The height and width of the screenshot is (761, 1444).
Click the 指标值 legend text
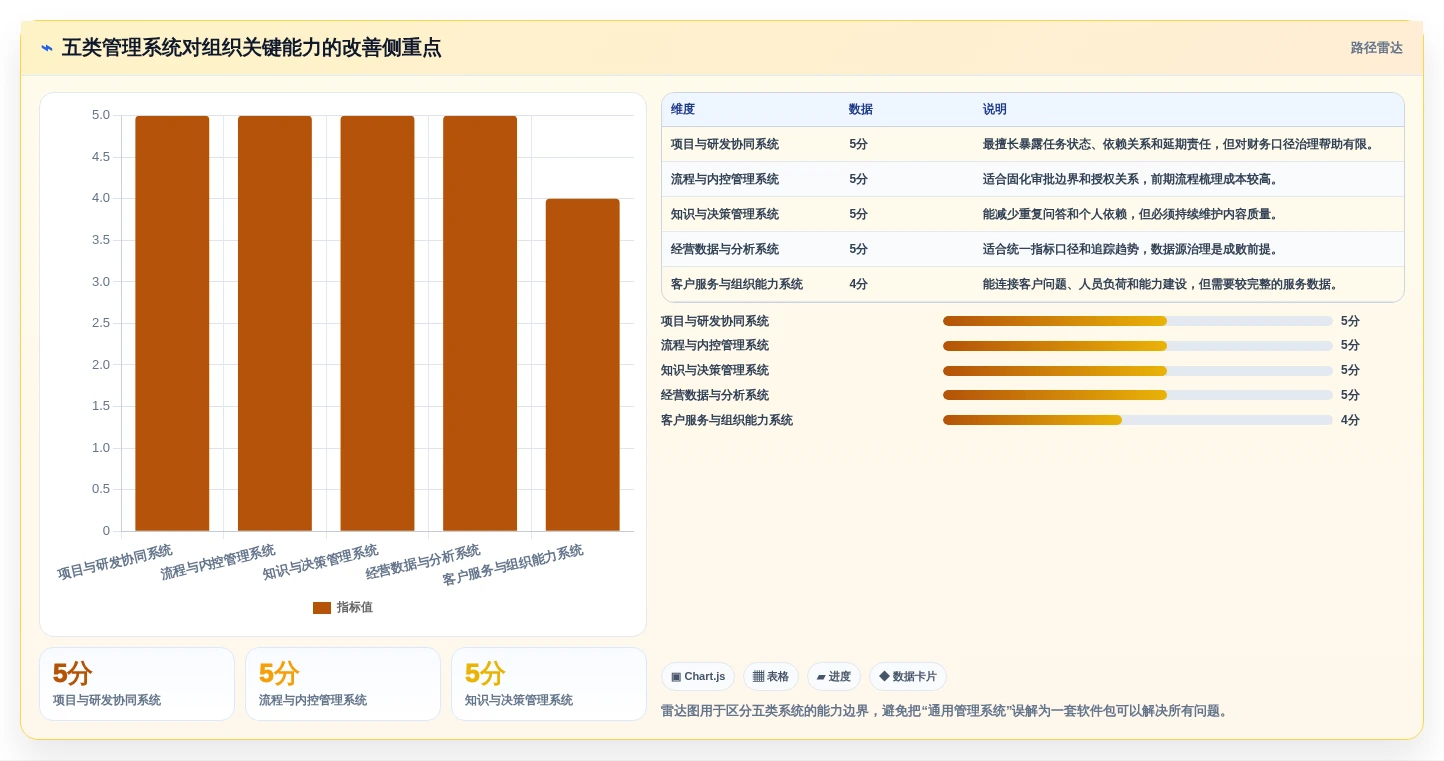[x=354, y=608]
